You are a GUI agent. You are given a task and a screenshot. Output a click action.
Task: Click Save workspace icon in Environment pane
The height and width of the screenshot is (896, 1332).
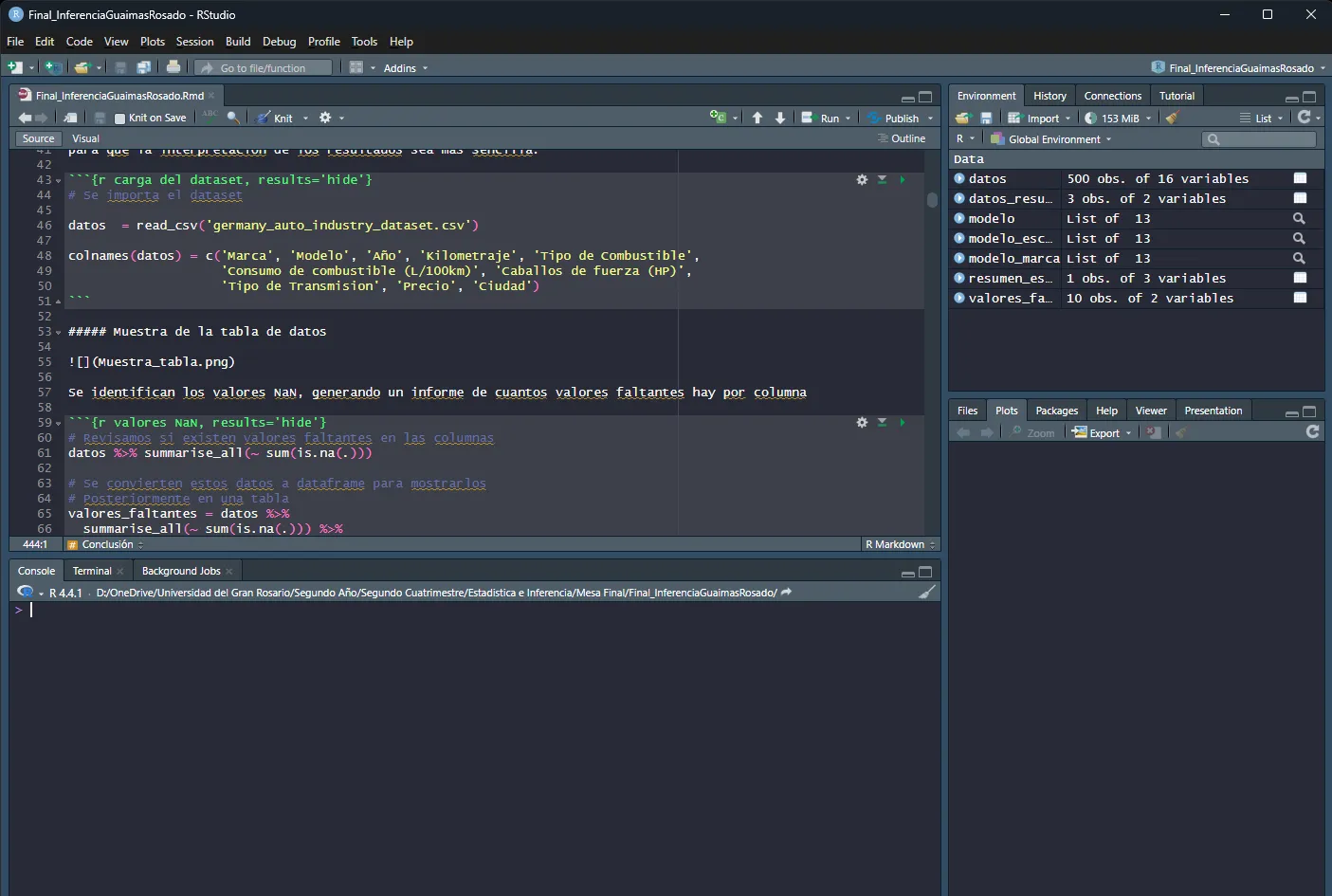click(986, 118)
